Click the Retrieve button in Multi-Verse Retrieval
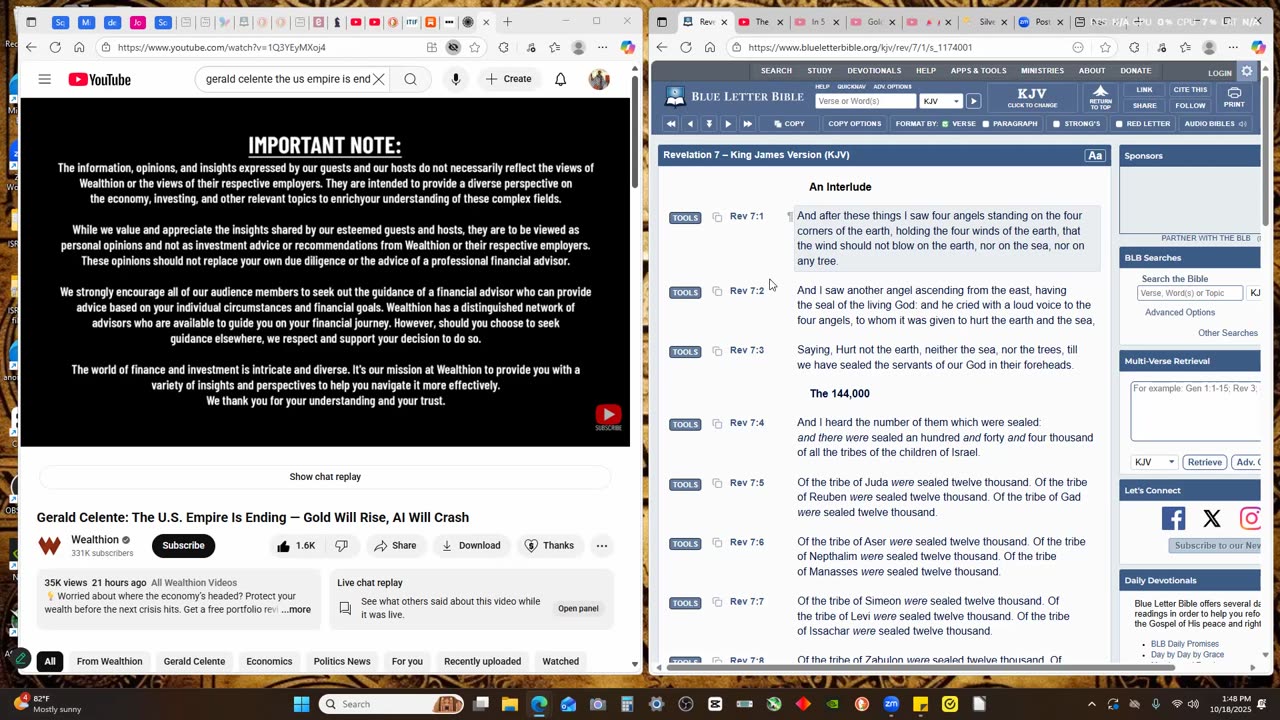Screen dimensions: 1280x720 (1204, 462)
